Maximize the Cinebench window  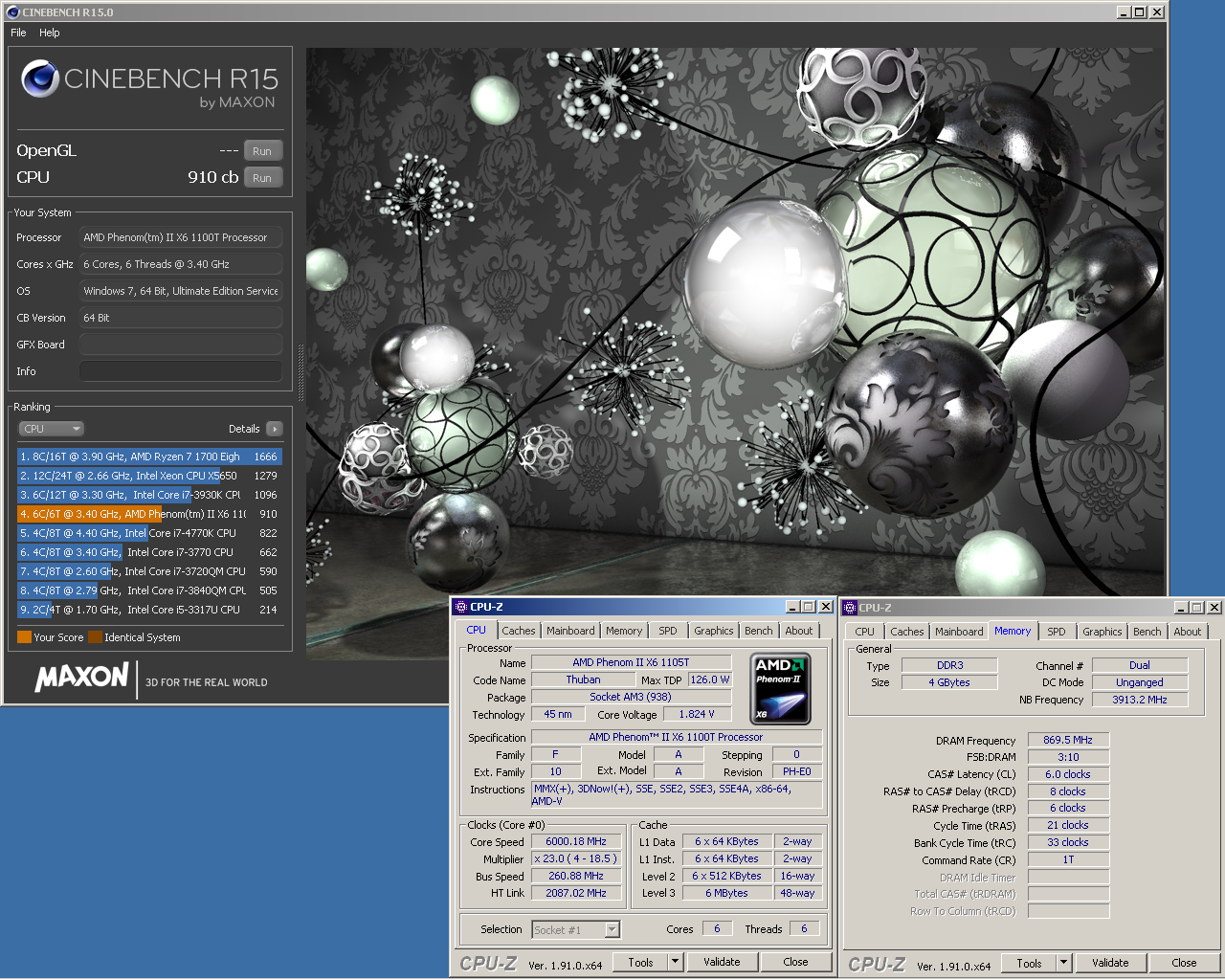(1140, 12)
